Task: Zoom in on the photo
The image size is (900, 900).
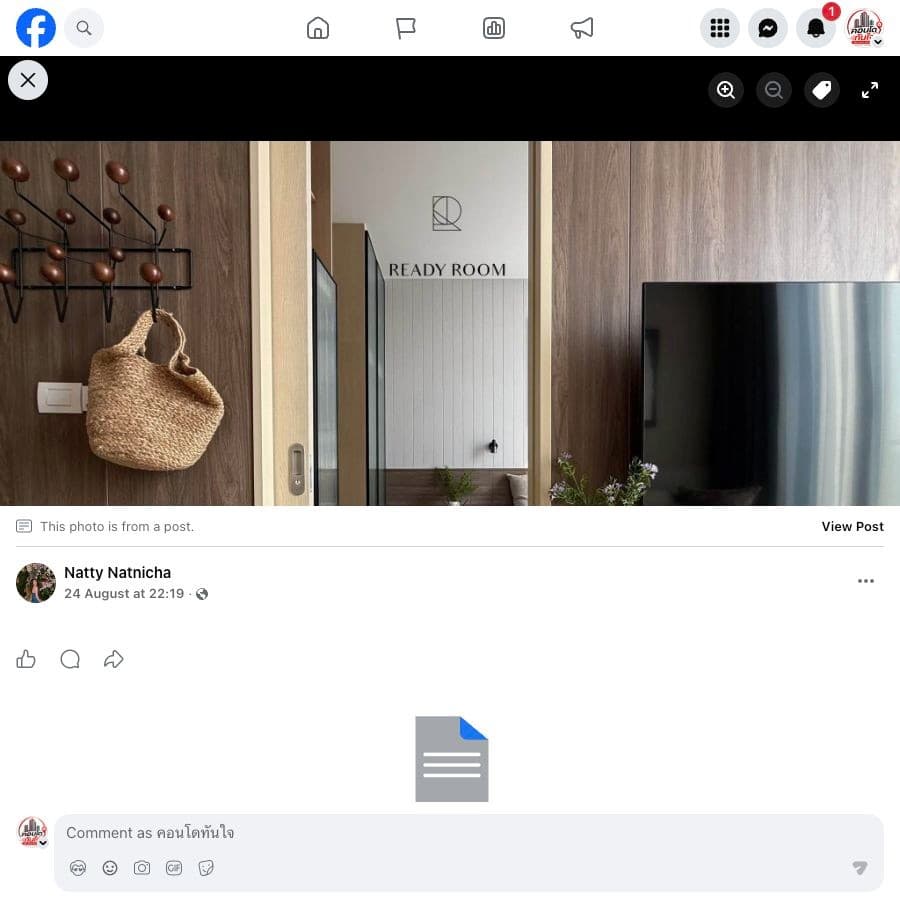Action: [726, 90]
